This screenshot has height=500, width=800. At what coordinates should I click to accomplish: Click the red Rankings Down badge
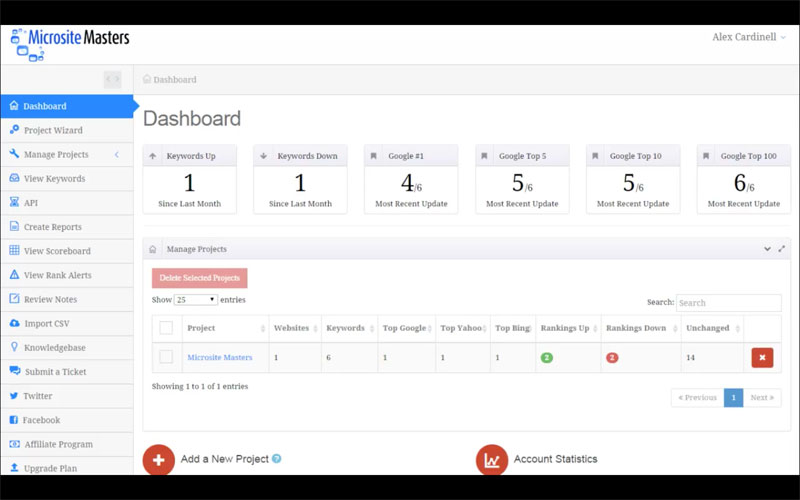coord(612,358)
